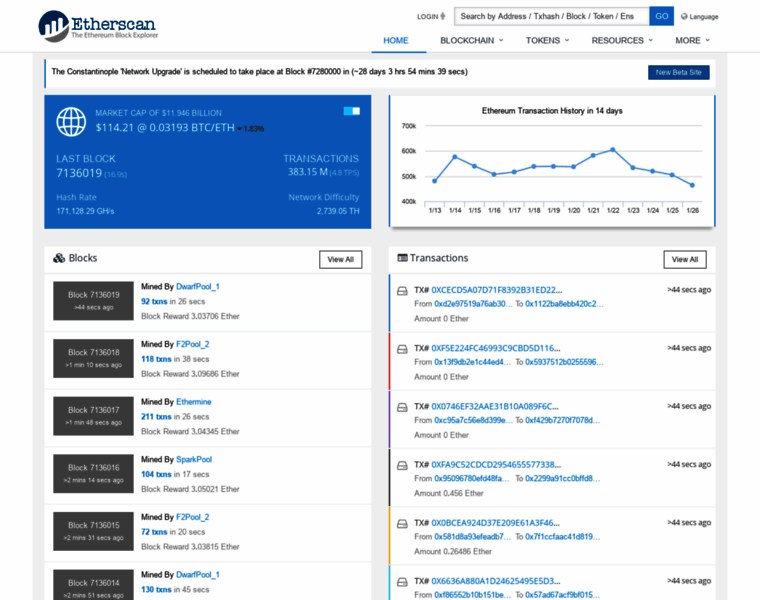Click the Login user icon
This screenshot has width=760, height=600.
coord(443,16)
